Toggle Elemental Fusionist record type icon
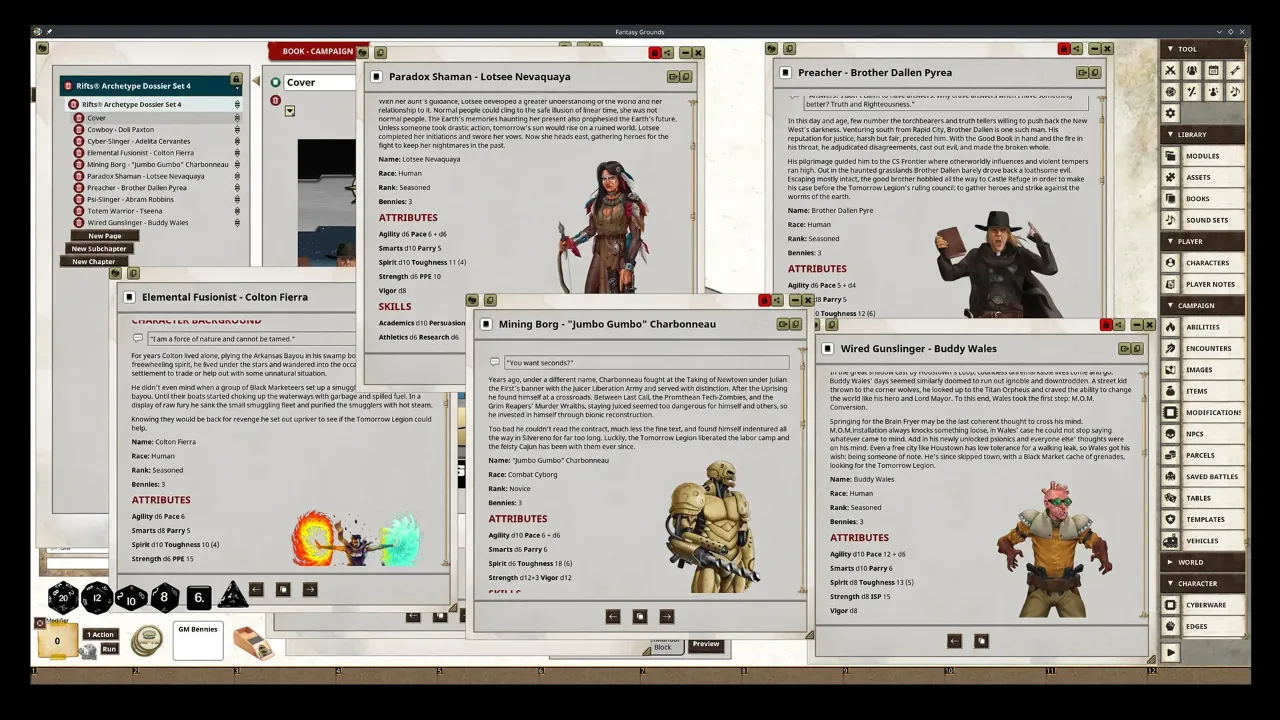The image size is (1280, 720). (x=129, y=297)
